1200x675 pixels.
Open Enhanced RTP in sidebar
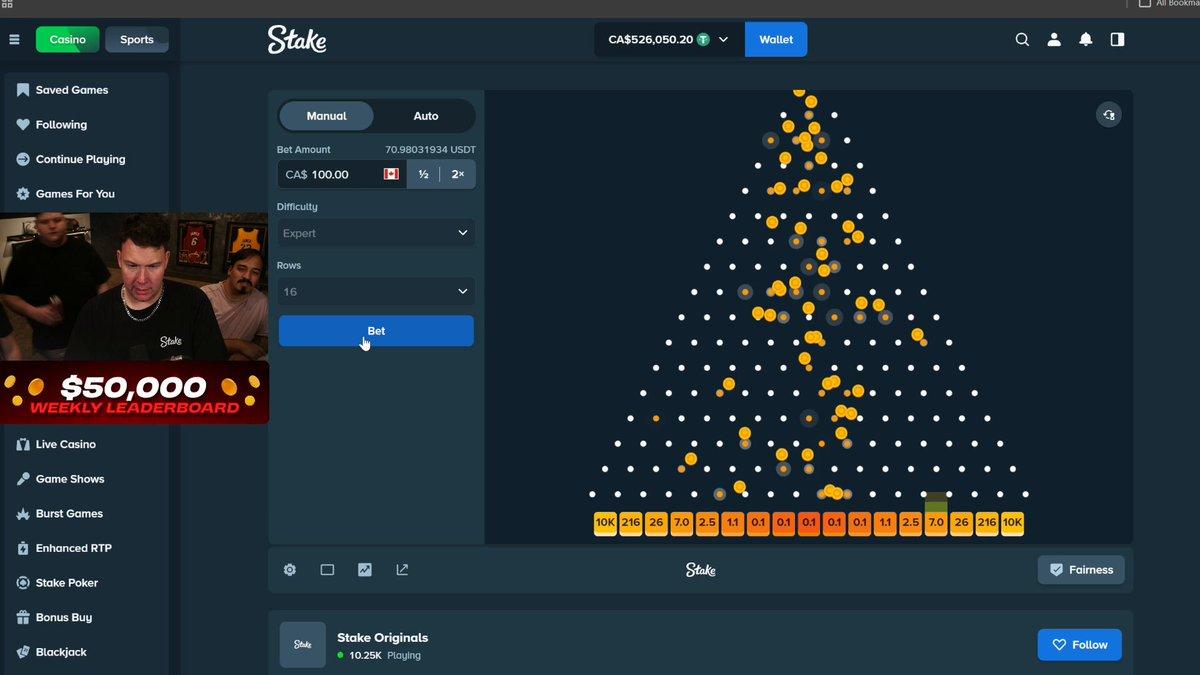coord(86,548)
